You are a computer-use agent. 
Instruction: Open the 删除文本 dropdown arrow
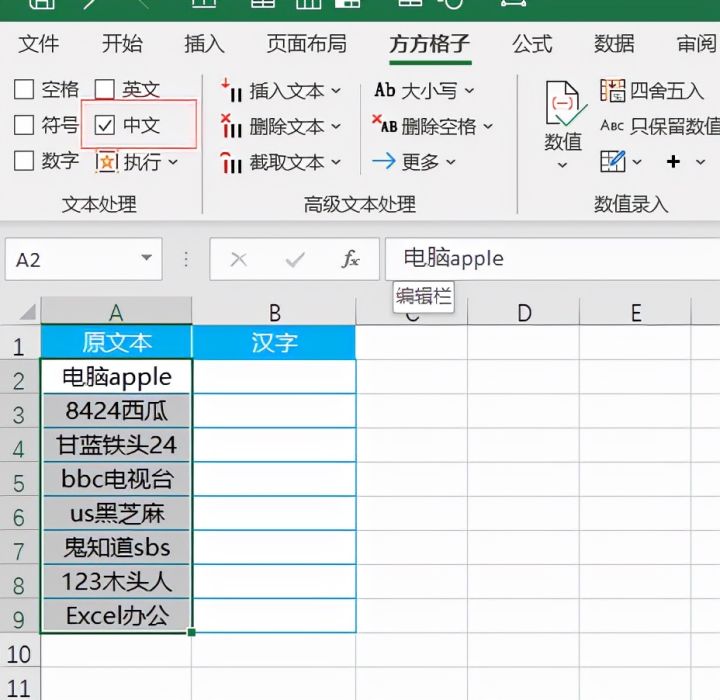(x=336, y=126)
